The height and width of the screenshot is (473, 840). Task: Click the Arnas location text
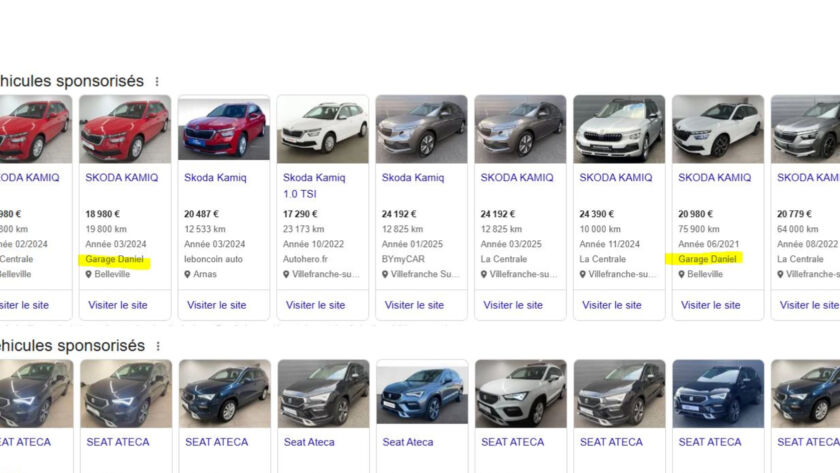click(205, 274)
